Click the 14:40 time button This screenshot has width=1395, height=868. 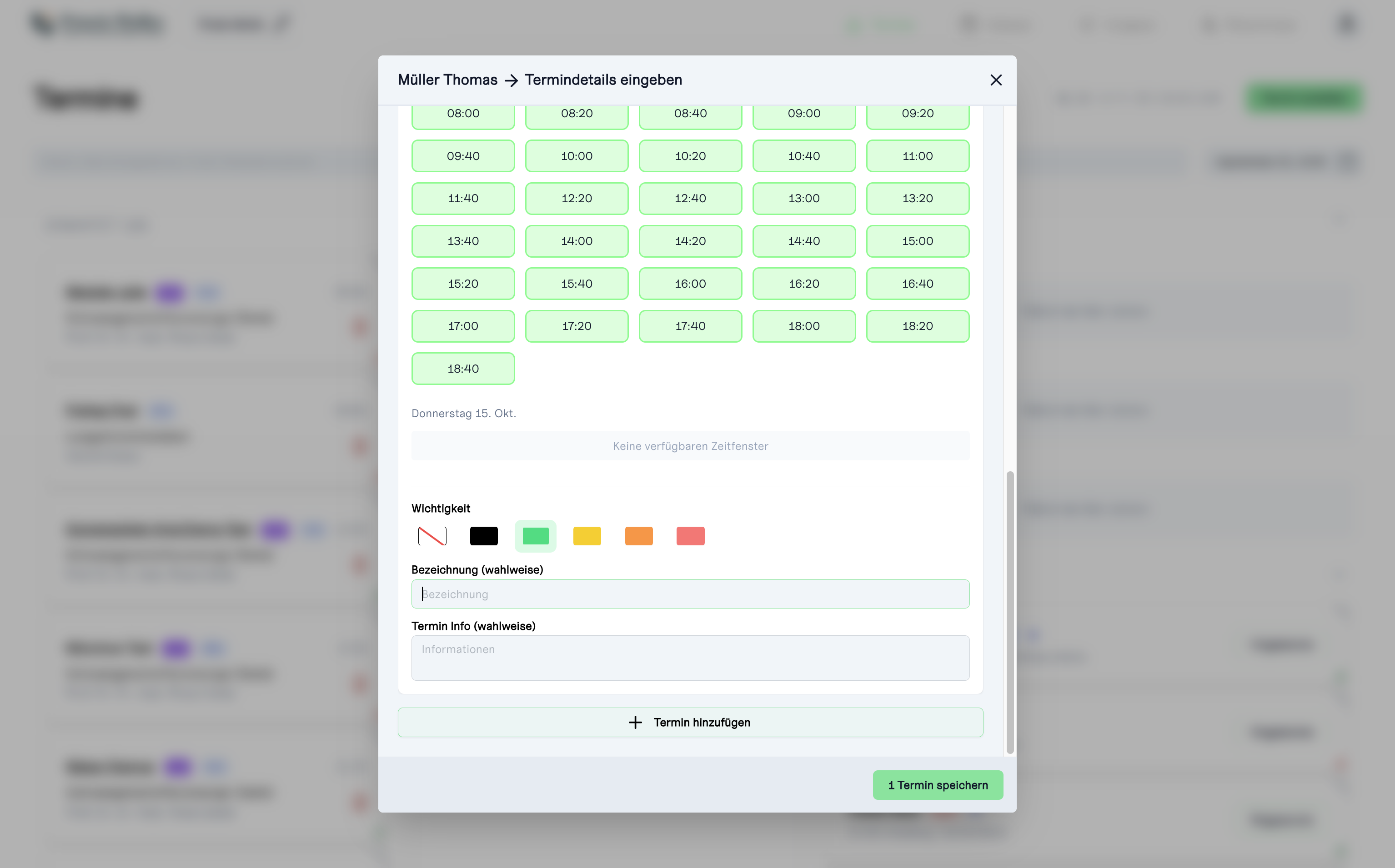point(804,241)
